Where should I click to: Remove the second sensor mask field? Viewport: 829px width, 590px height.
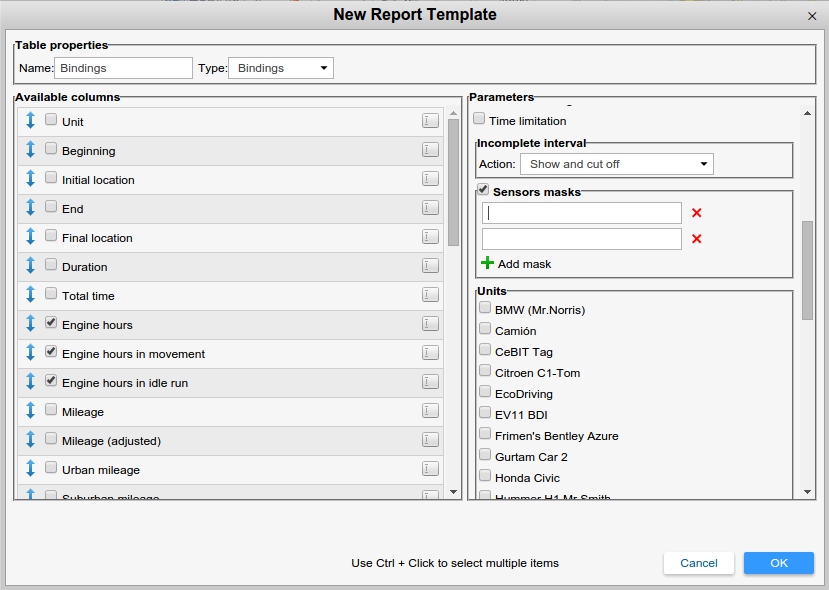click(x=694, y=239)
